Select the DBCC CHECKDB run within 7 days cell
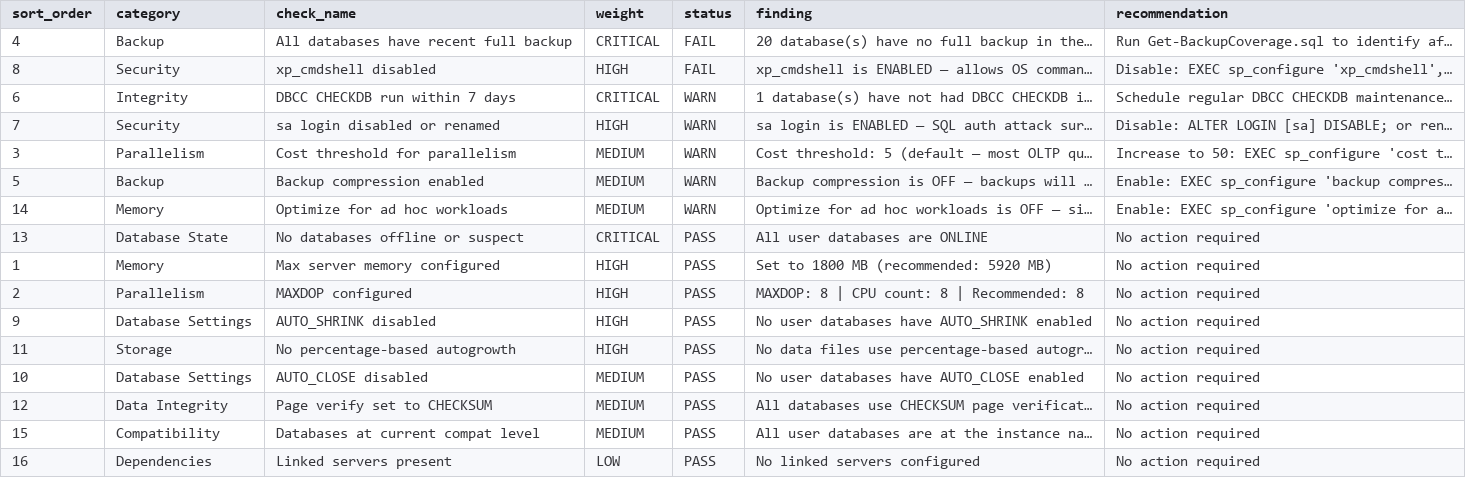This screenshot has width=1465, height=477. tap(424, 98)
